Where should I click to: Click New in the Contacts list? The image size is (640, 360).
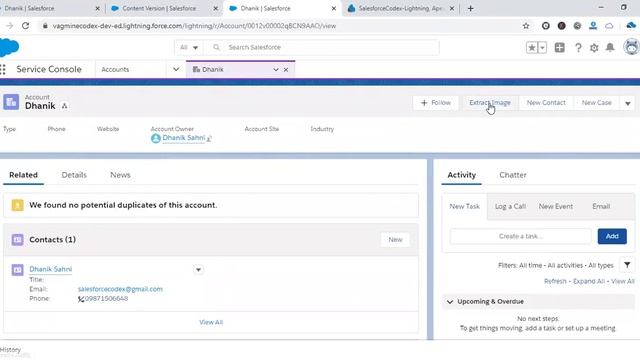pyautogui.click(x=395, y=240)
